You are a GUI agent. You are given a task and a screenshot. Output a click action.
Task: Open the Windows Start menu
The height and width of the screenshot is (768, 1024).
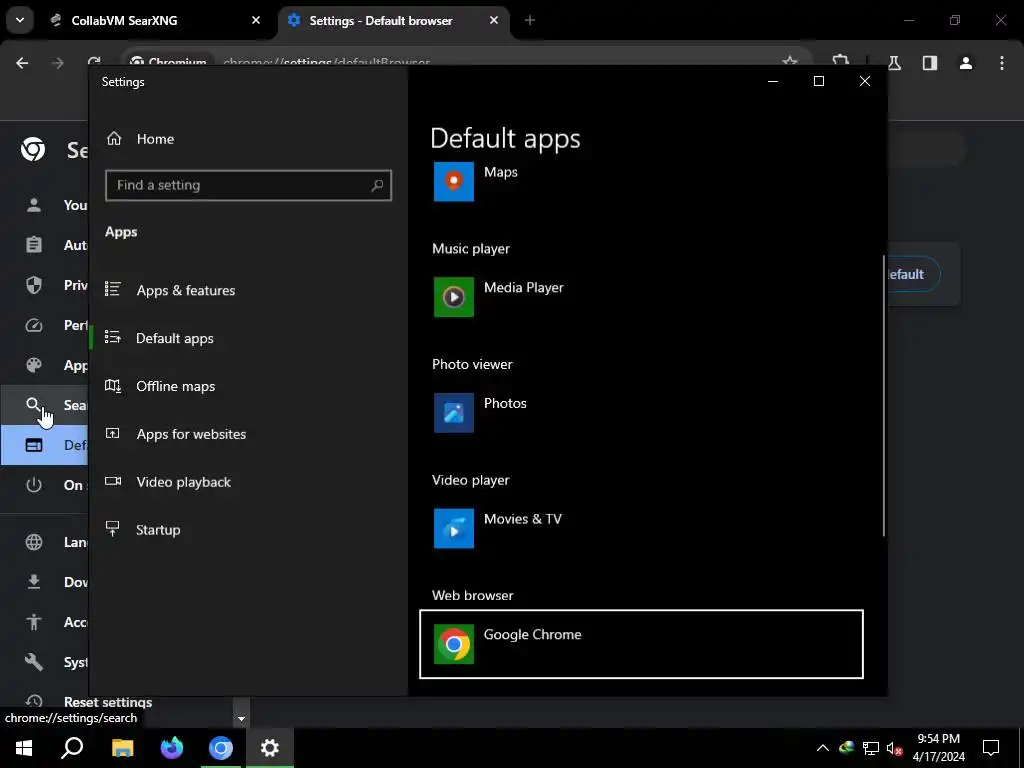click(x=24, y=748)
